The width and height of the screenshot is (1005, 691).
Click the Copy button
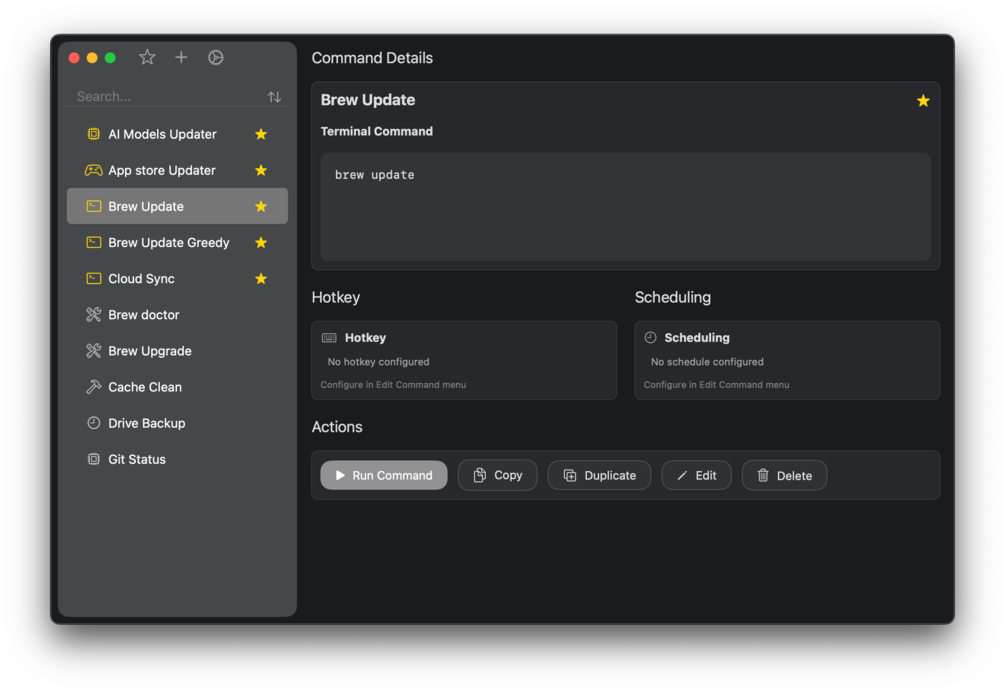[497, 476]
